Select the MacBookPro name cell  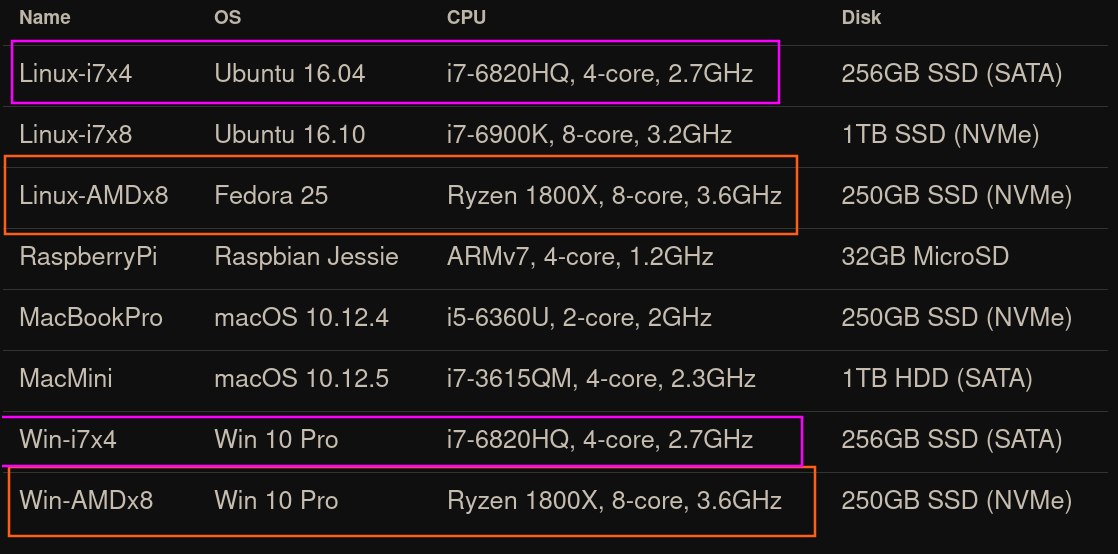pos(91,318)
